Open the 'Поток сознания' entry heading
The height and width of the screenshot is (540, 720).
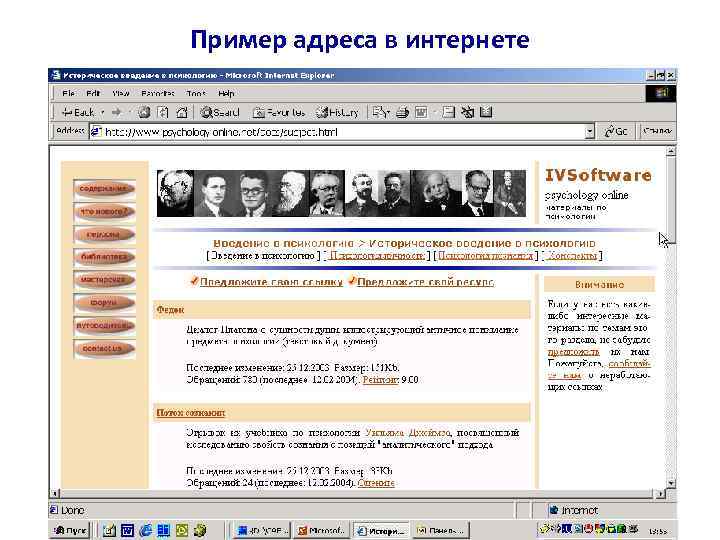[x=191, y=413]
